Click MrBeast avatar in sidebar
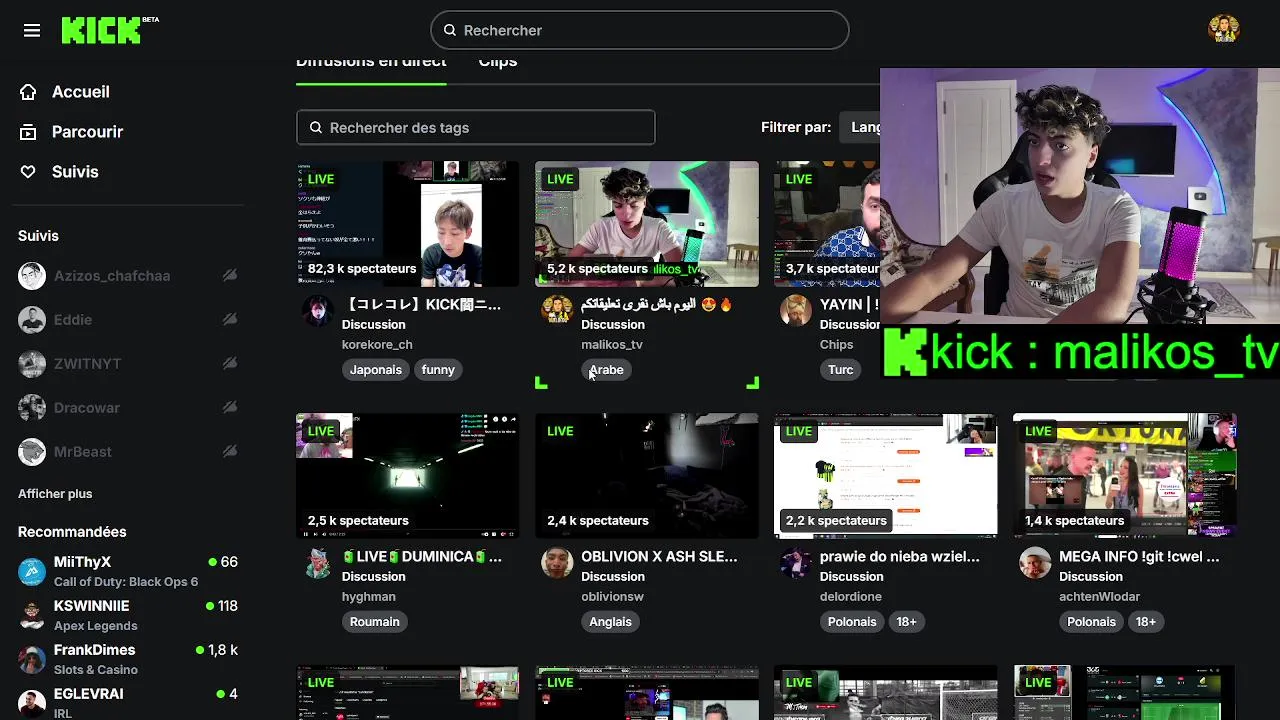The width and height of the screenshot is (1280, 720). click(32, 452)
